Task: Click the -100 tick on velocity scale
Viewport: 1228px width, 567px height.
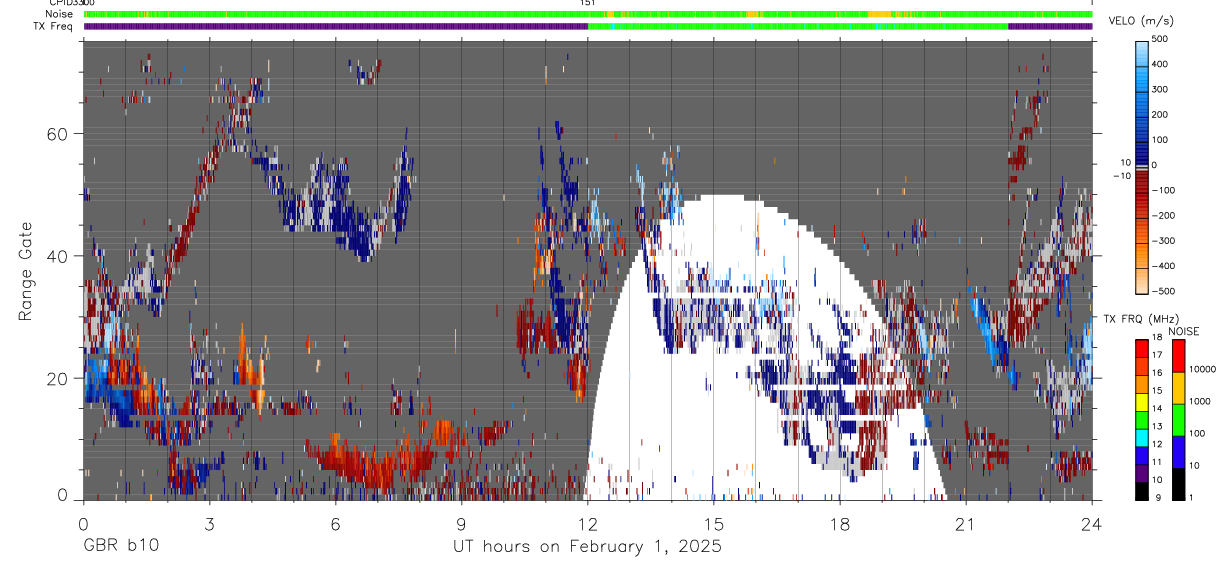Action: 1166,190
